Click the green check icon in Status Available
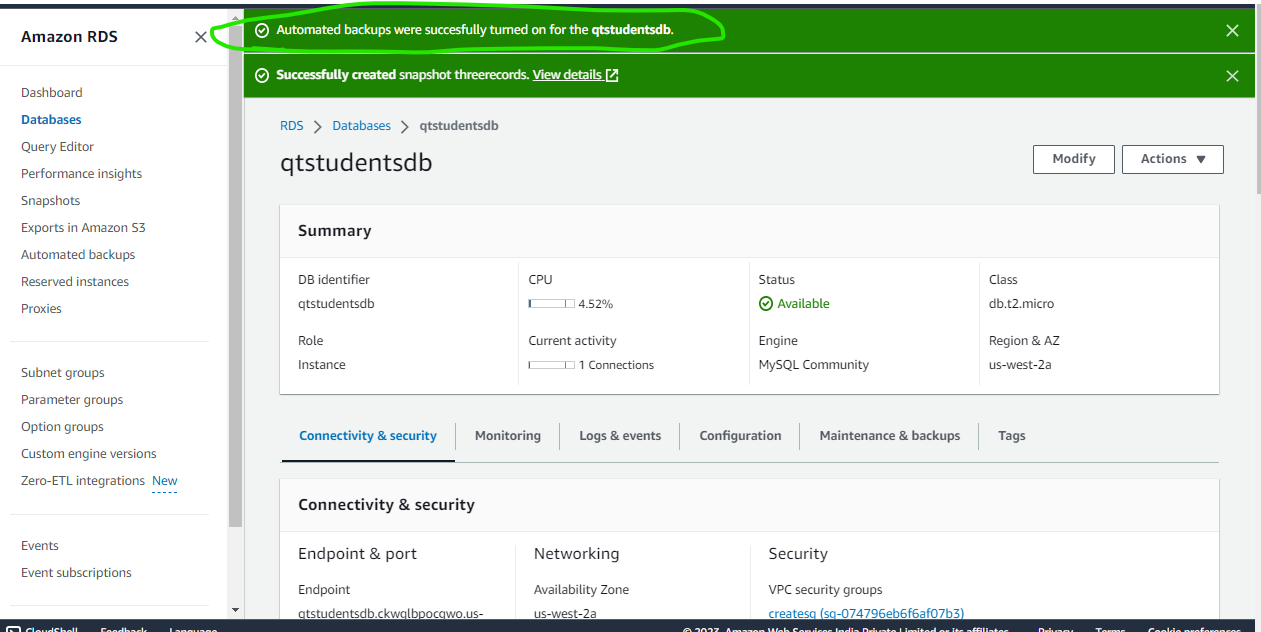 pos(766,304)
